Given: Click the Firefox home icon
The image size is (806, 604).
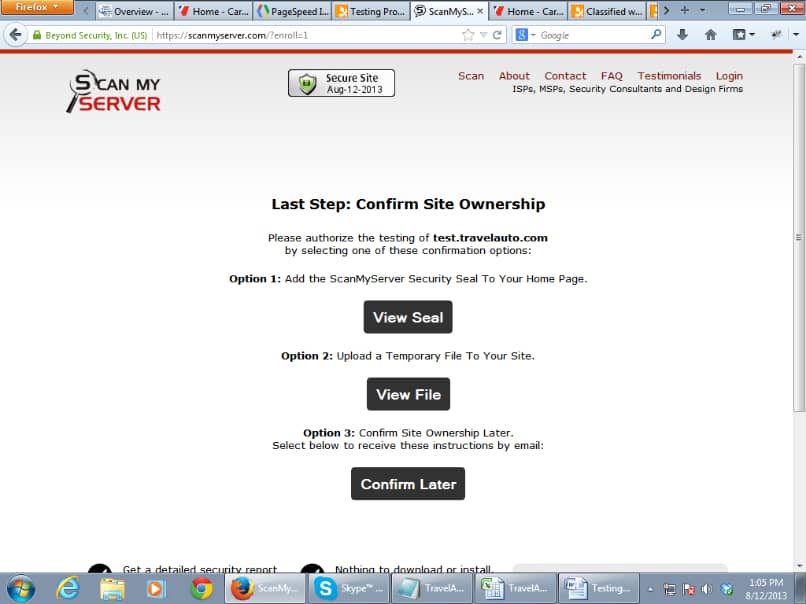Looking at the screenshot, I should [x=709, y=32].
